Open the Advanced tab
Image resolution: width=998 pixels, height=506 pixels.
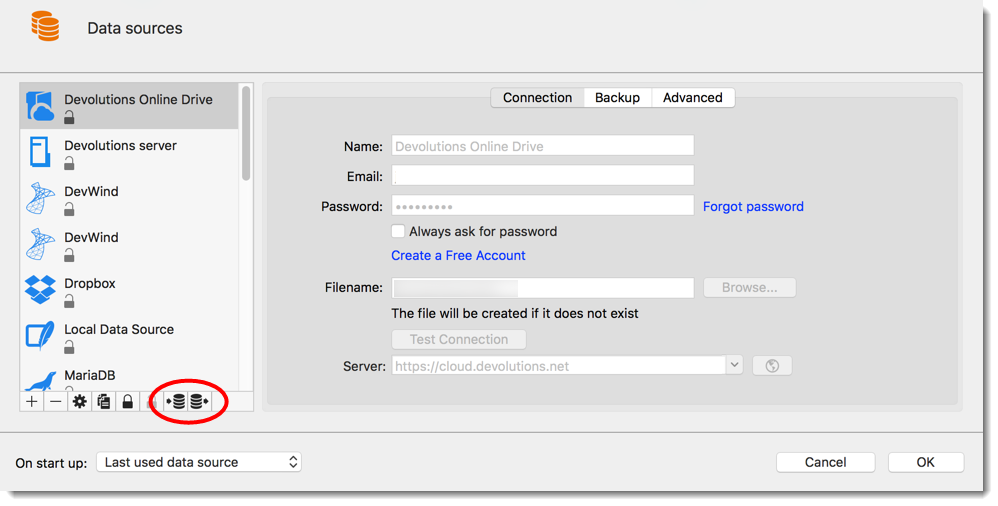(x=692, y=97)
